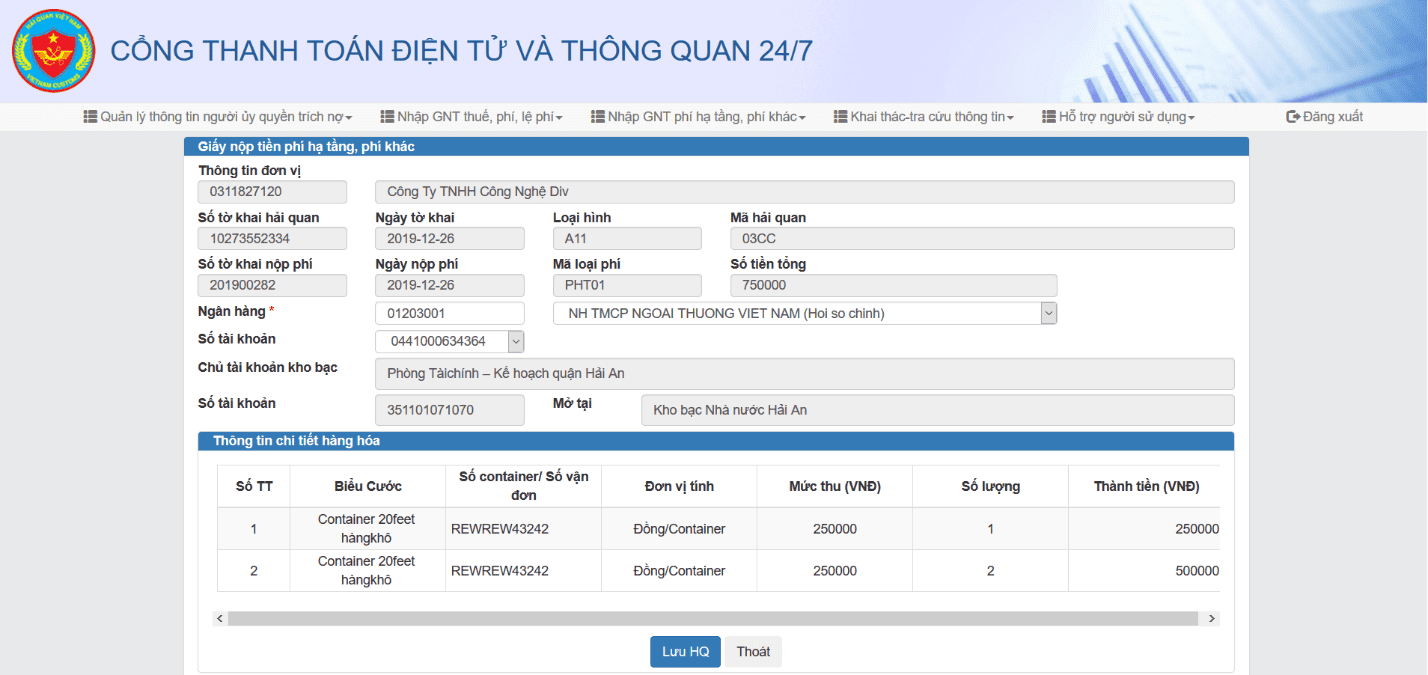Click the company name field
The height and width of the screenshot is (675, 1428).
[x=805, y=191]
